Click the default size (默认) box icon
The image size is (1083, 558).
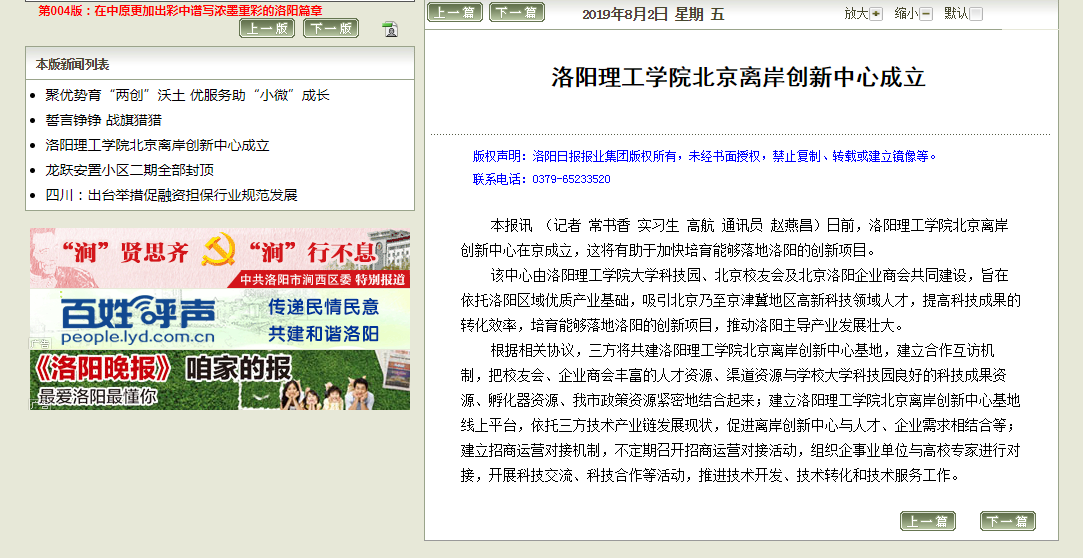976,14
